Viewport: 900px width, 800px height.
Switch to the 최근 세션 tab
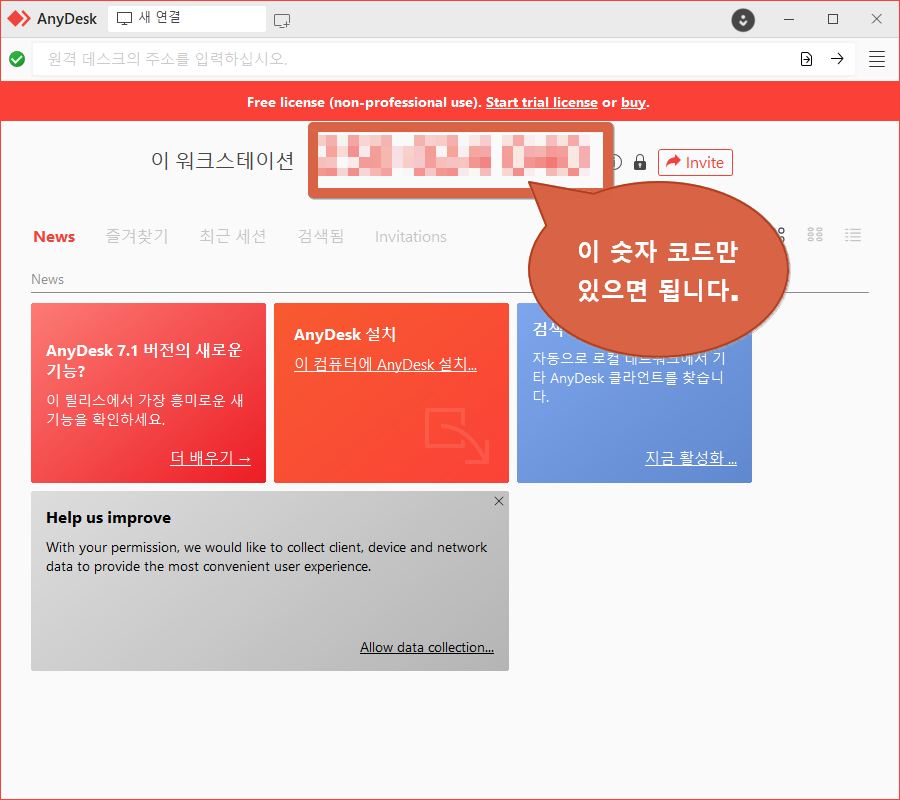tap(232, 236)
